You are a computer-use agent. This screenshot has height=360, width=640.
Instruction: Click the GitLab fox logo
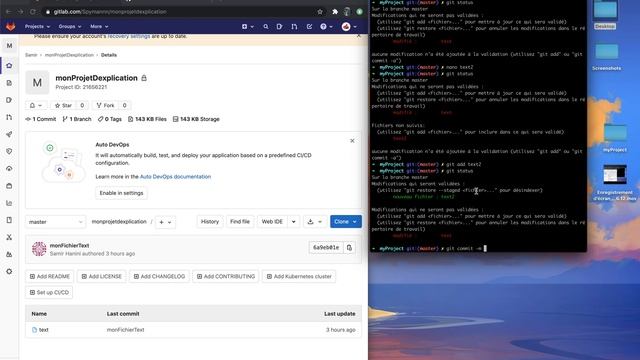coord(11,27)
